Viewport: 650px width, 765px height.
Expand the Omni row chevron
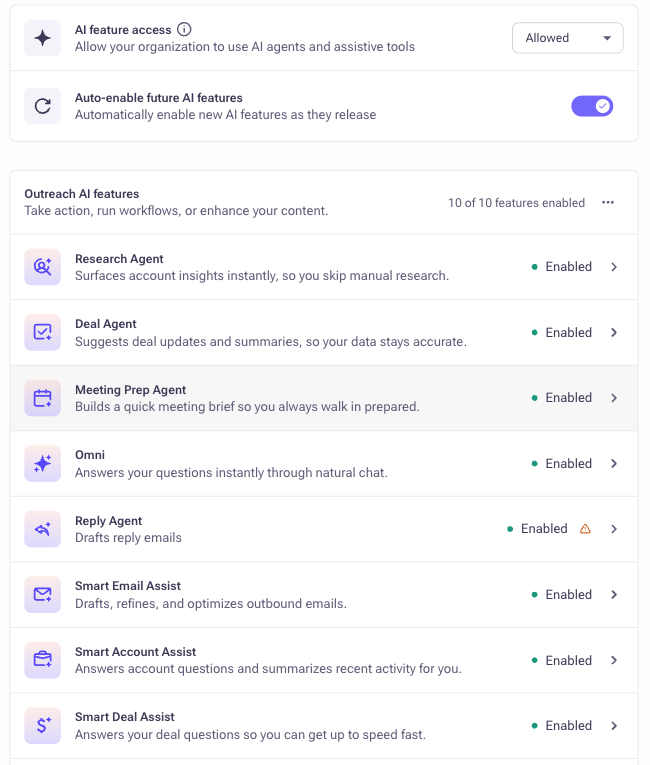(x=614, y=463)
